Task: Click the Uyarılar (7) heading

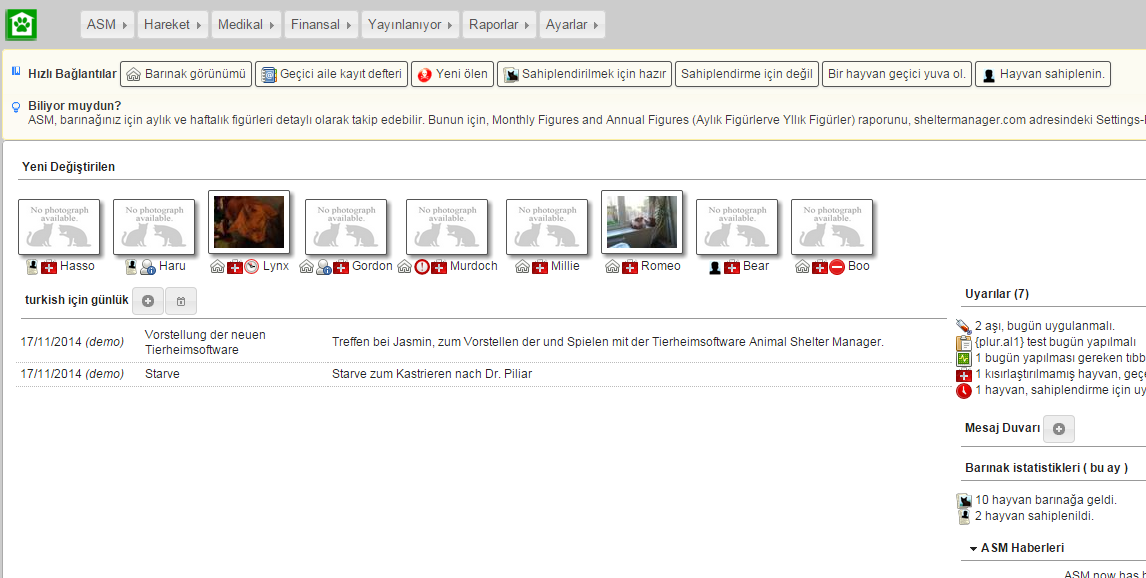Action: point(996,294)
